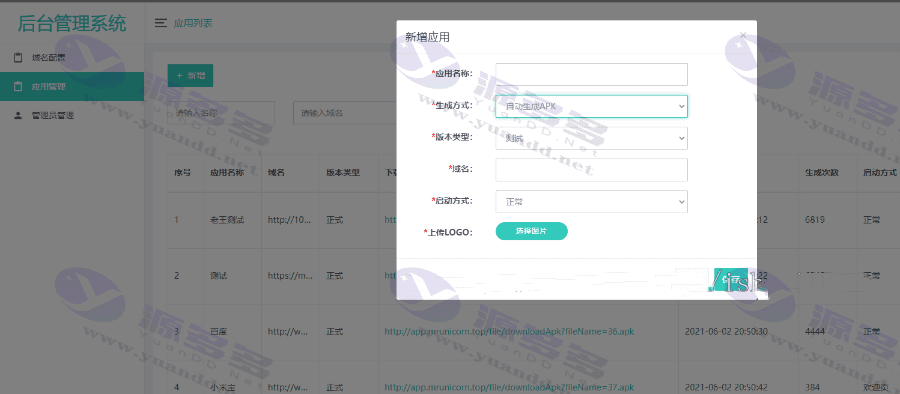Click the 384 generation count cell
This screenshot has height=394, width=900.
tap(812, 387)
